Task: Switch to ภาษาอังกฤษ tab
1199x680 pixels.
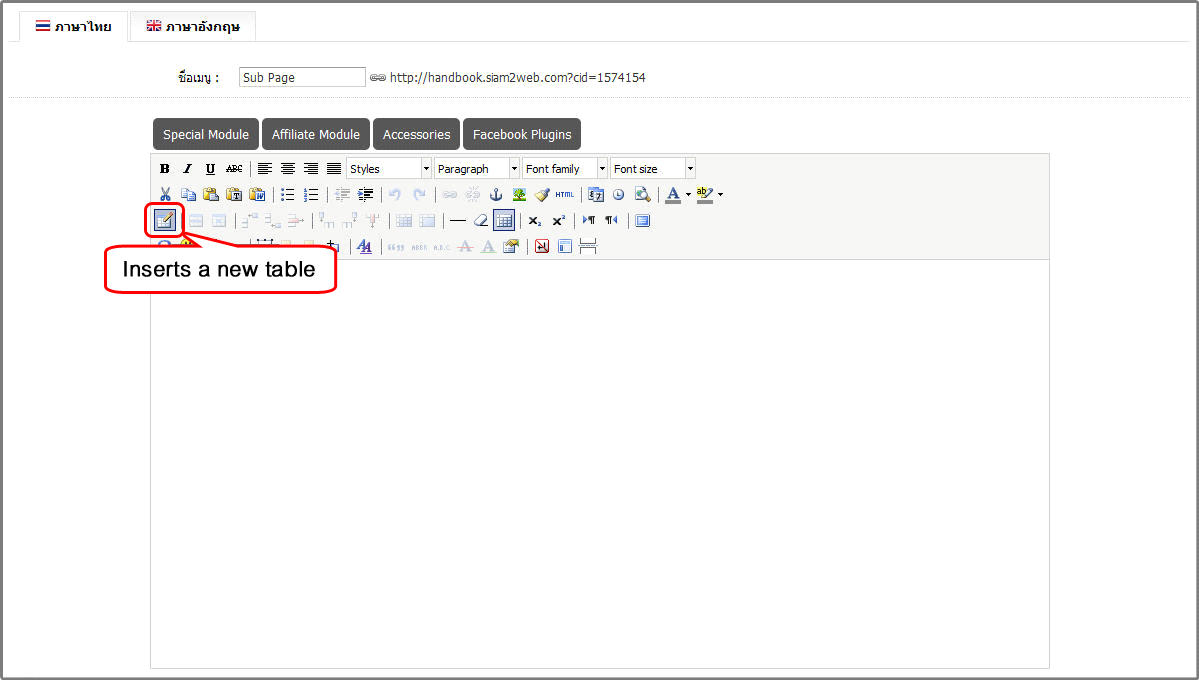Action: [193, 27]
